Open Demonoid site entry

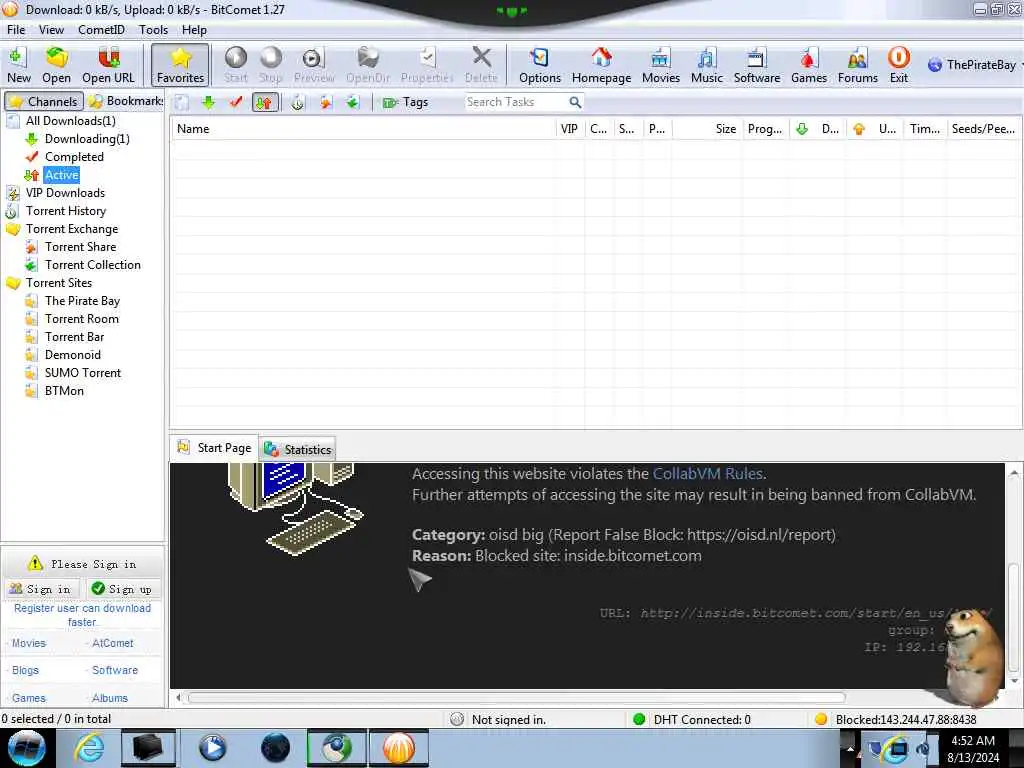(72, 355)
